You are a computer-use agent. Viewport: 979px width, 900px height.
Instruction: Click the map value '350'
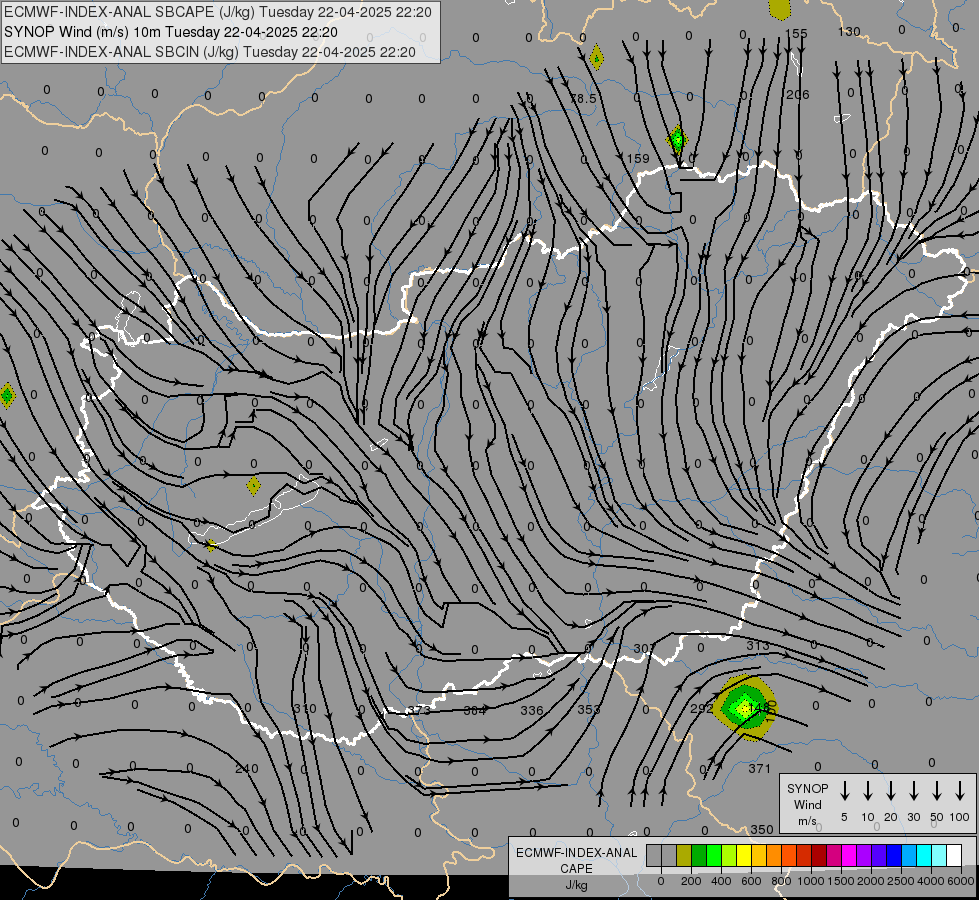point(762,829)
